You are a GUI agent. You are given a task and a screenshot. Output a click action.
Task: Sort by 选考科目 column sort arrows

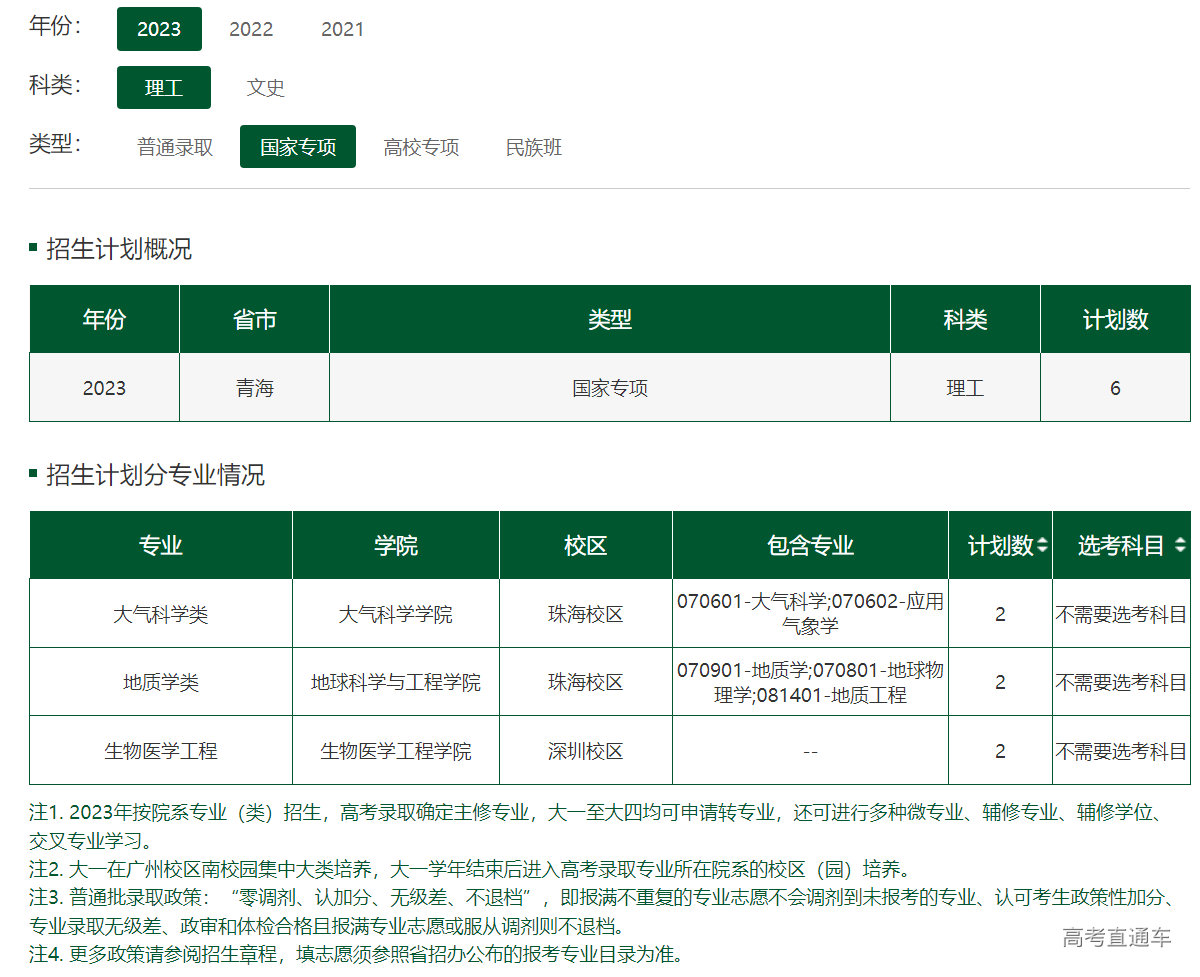point(1181,546)
